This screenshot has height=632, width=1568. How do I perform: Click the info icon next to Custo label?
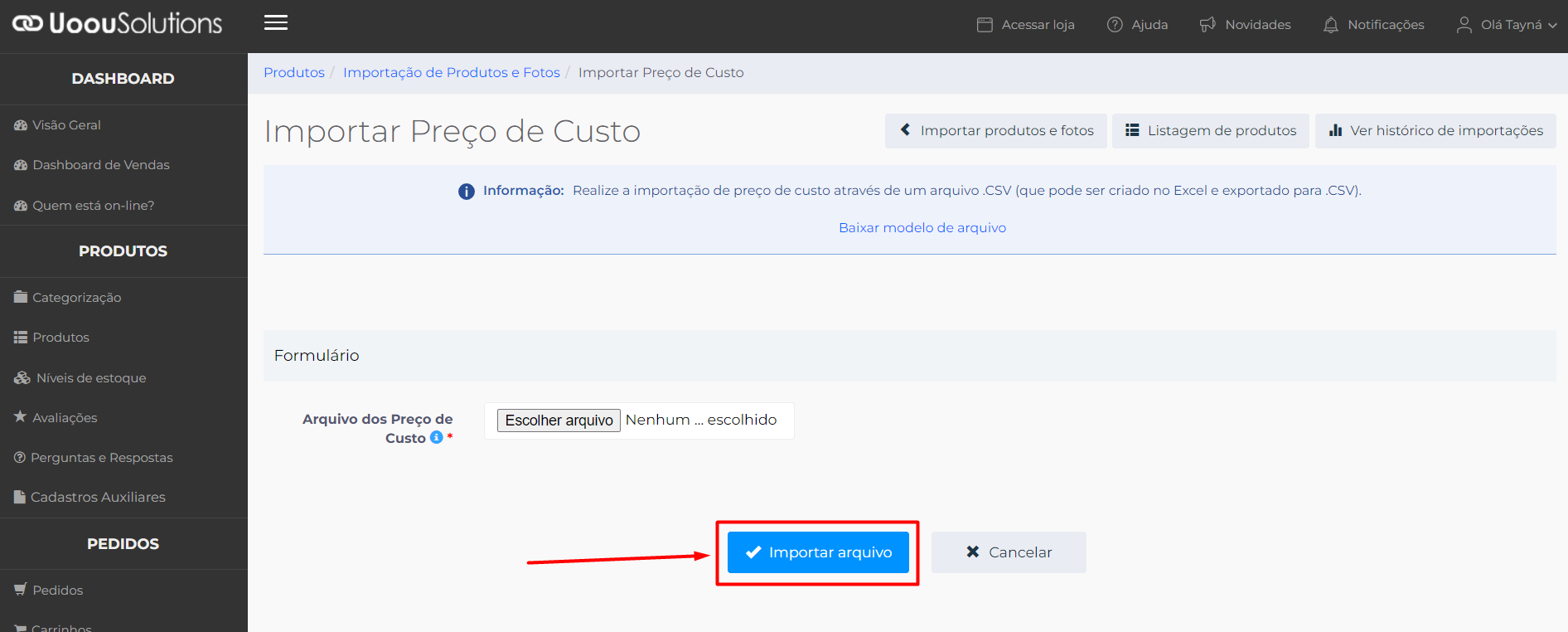(x=437, y=437)
